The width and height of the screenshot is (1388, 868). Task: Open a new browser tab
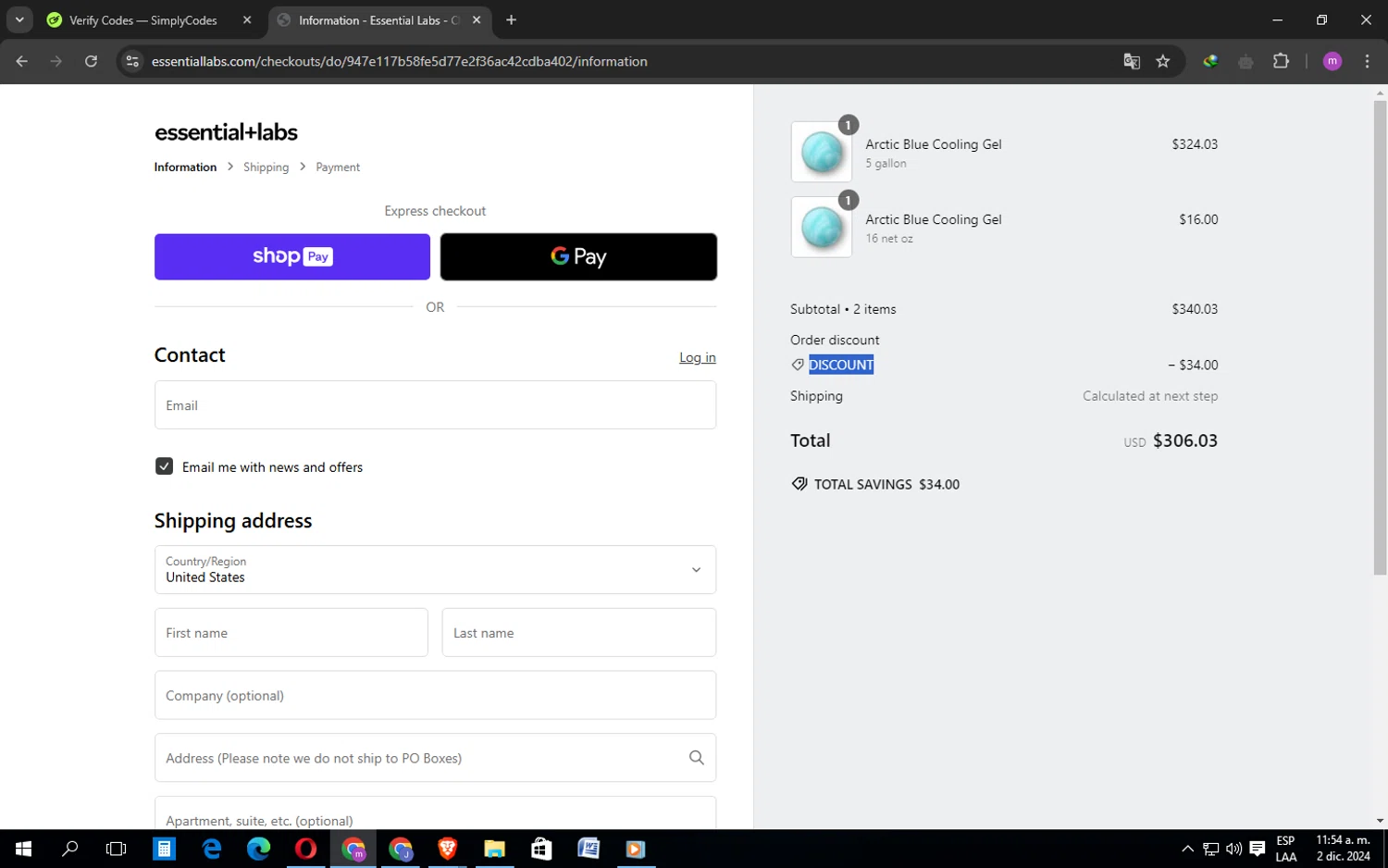pyautogui.click(x=511, y=19)
